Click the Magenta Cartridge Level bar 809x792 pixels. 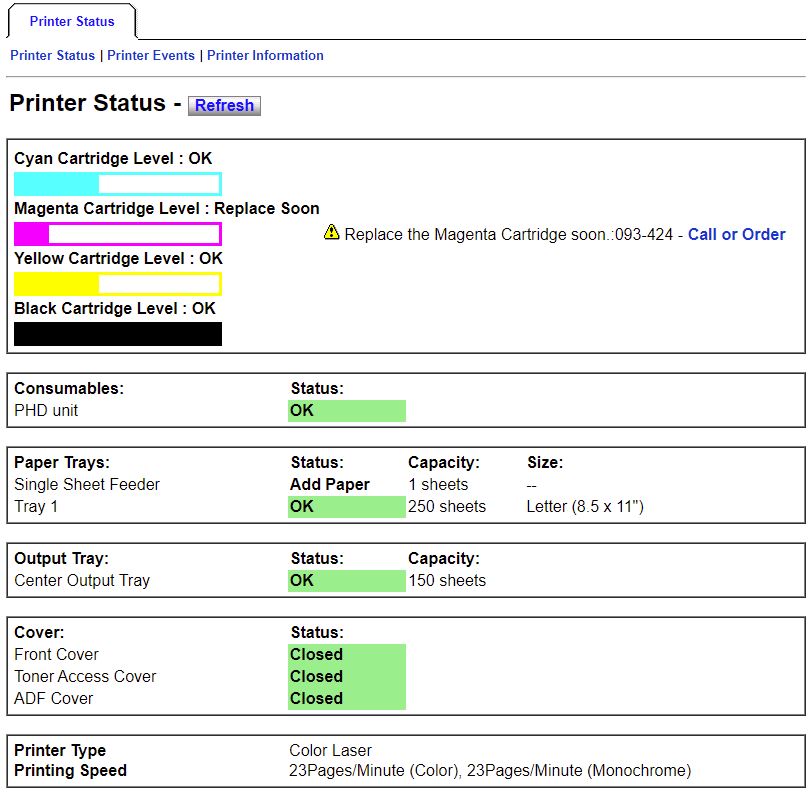pyautogui.click(x=117, y=233)
